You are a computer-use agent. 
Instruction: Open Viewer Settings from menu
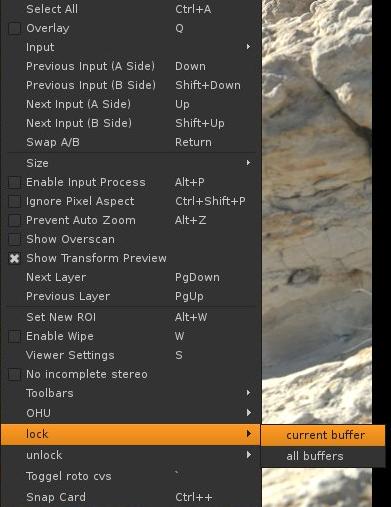[130, 355]
